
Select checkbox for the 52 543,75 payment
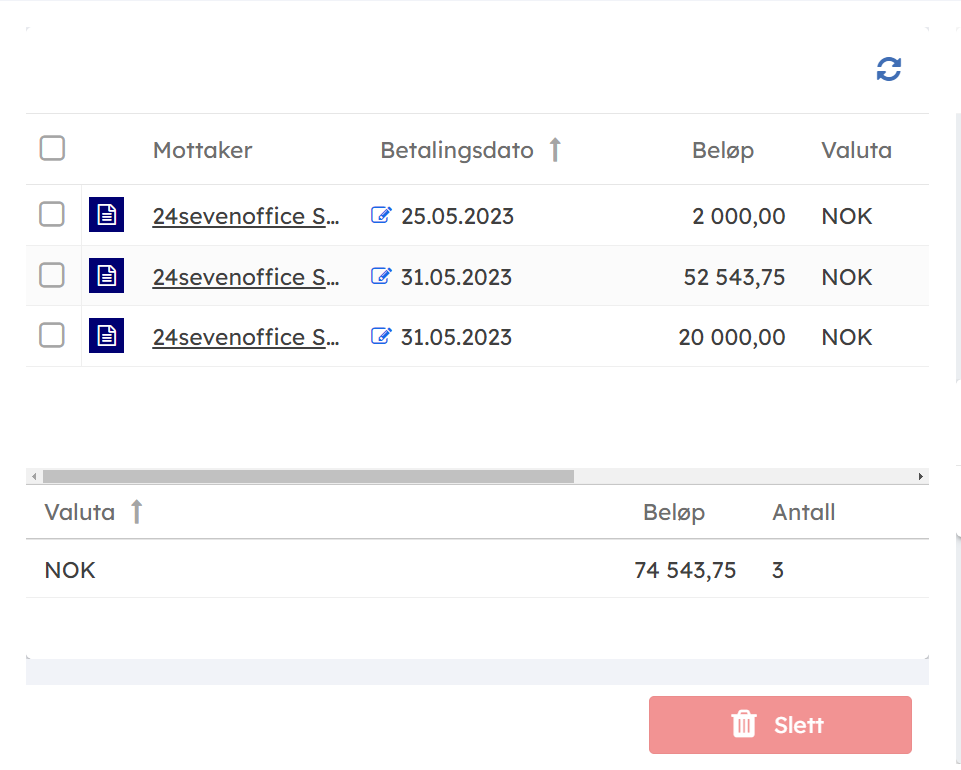52,275
